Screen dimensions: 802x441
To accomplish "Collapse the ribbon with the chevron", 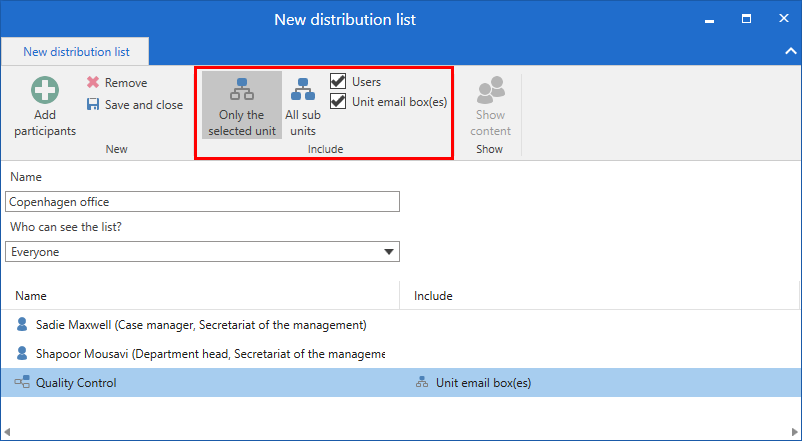I will pos(790,51).
